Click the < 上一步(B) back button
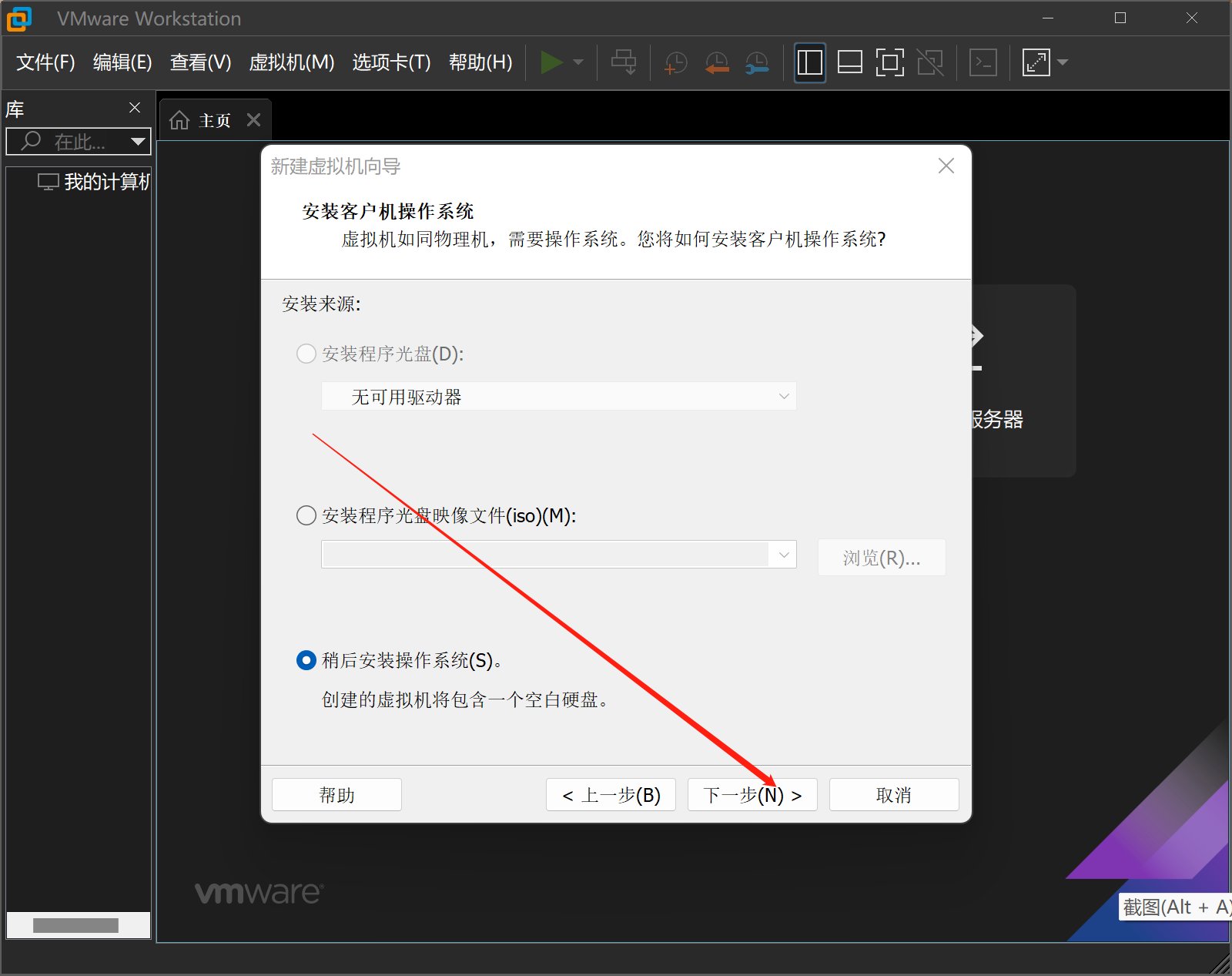1232x976 pixels. point(611,794)
